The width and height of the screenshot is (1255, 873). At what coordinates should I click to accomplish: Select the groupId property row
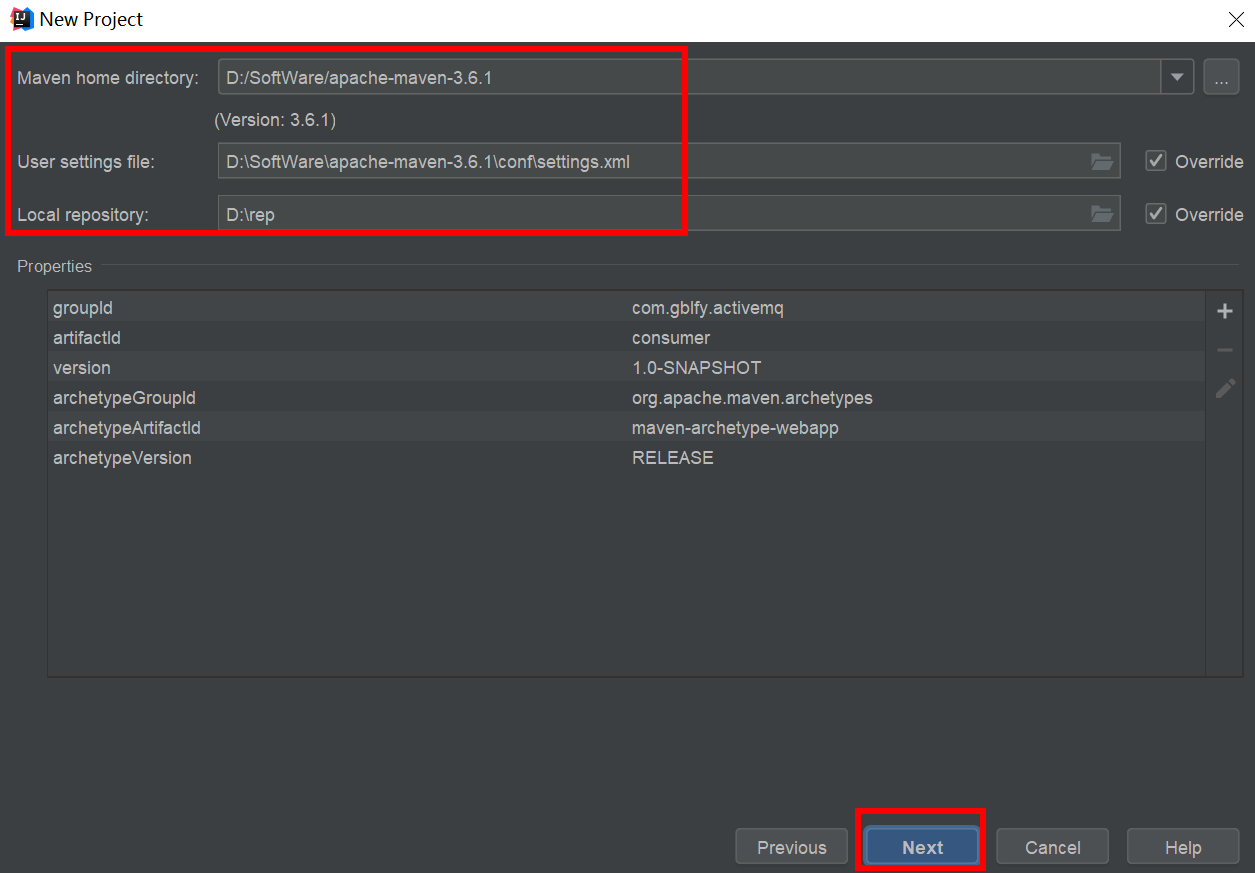(626, 308)
